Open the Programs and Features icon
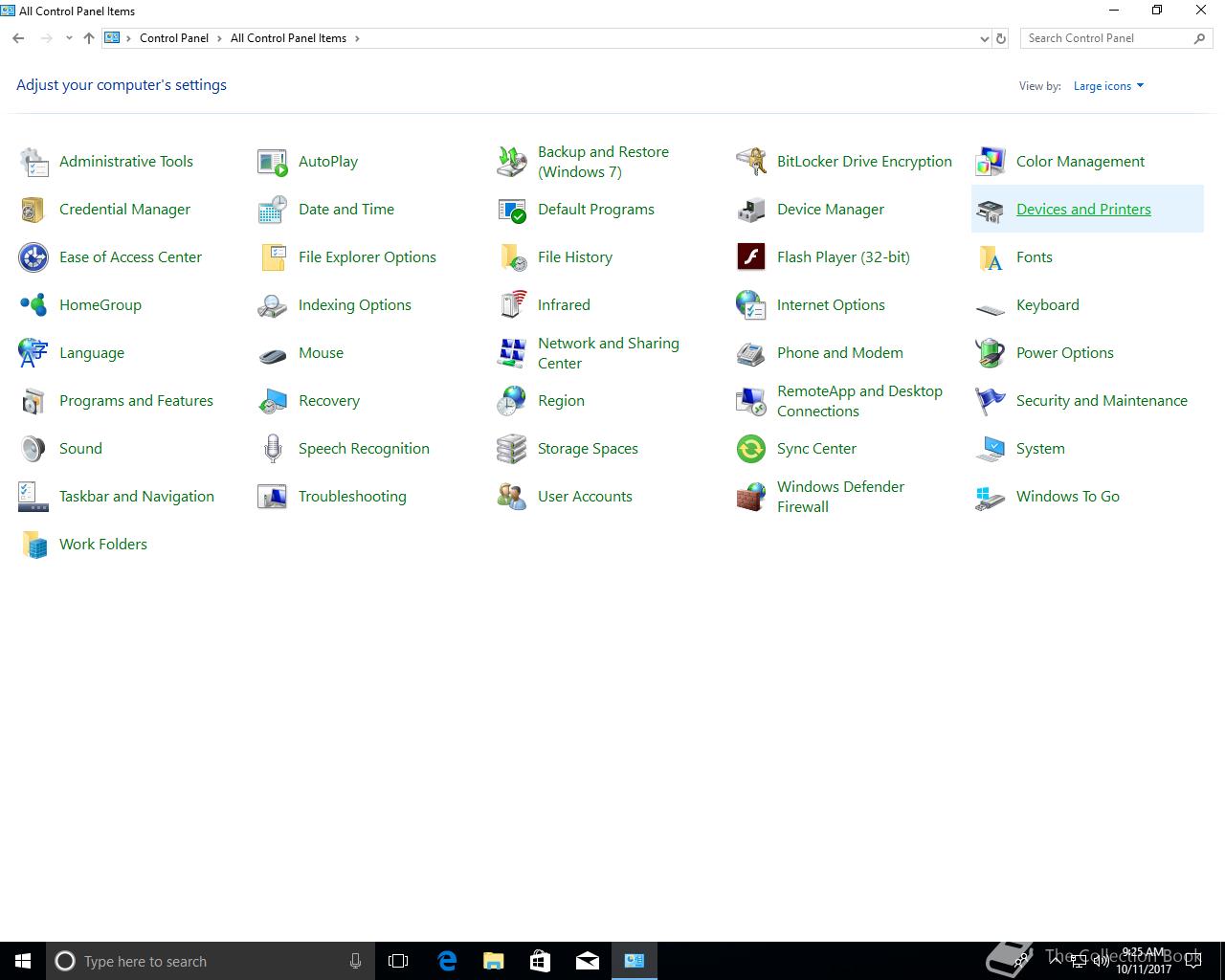The image size is (1225, 980). click(x=33, y=401)
